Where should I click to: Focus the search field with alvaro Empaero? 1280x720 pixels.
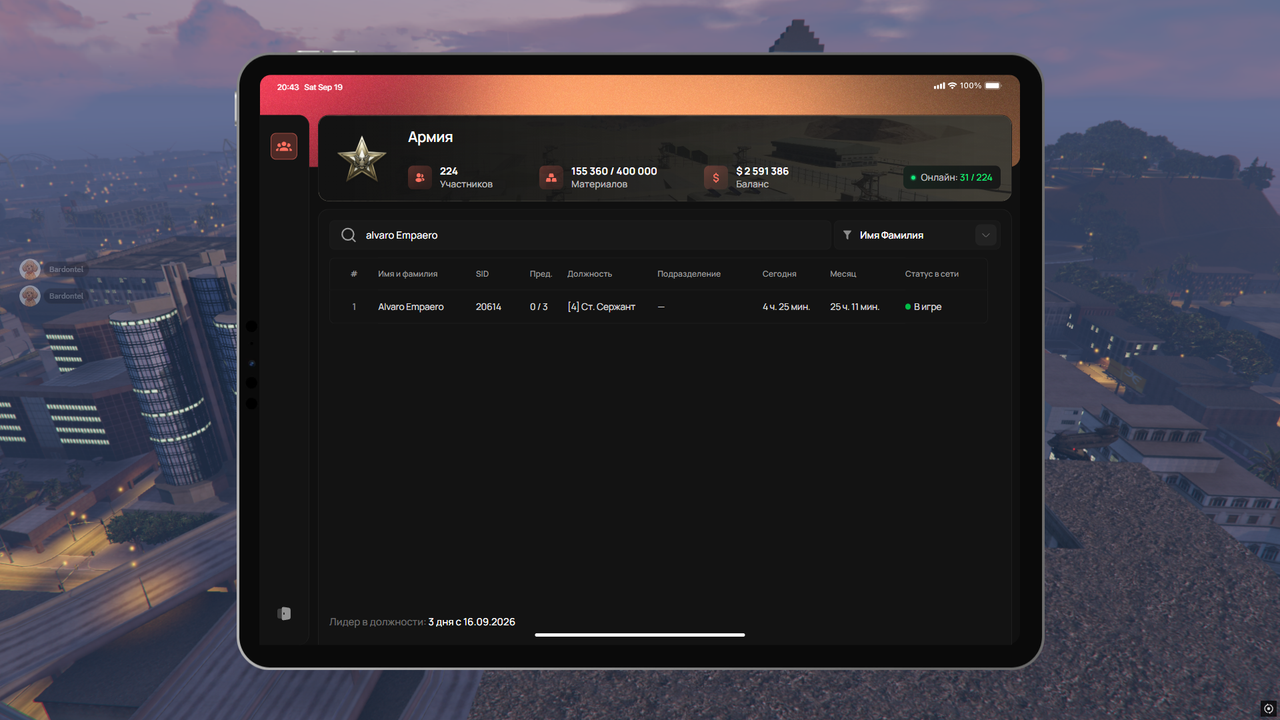[x=581, y=235]
